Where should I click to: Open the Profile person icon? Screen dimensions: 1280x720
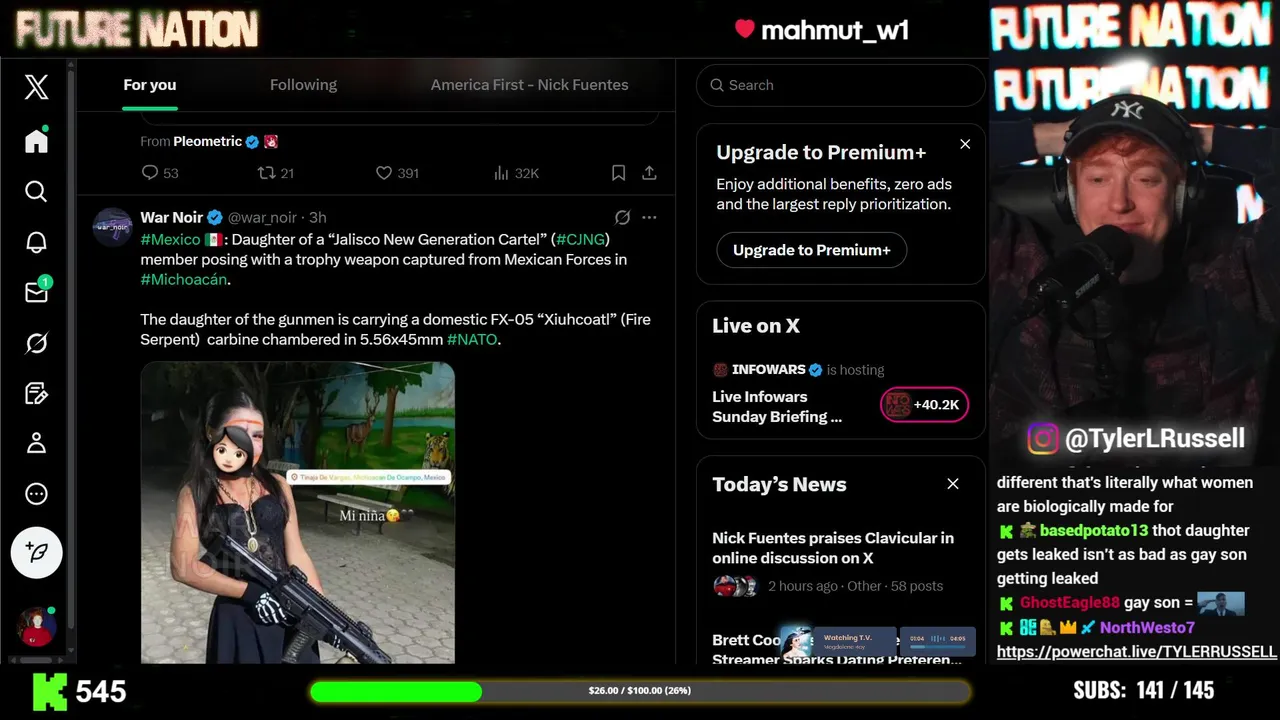click(x=36, y=443)
